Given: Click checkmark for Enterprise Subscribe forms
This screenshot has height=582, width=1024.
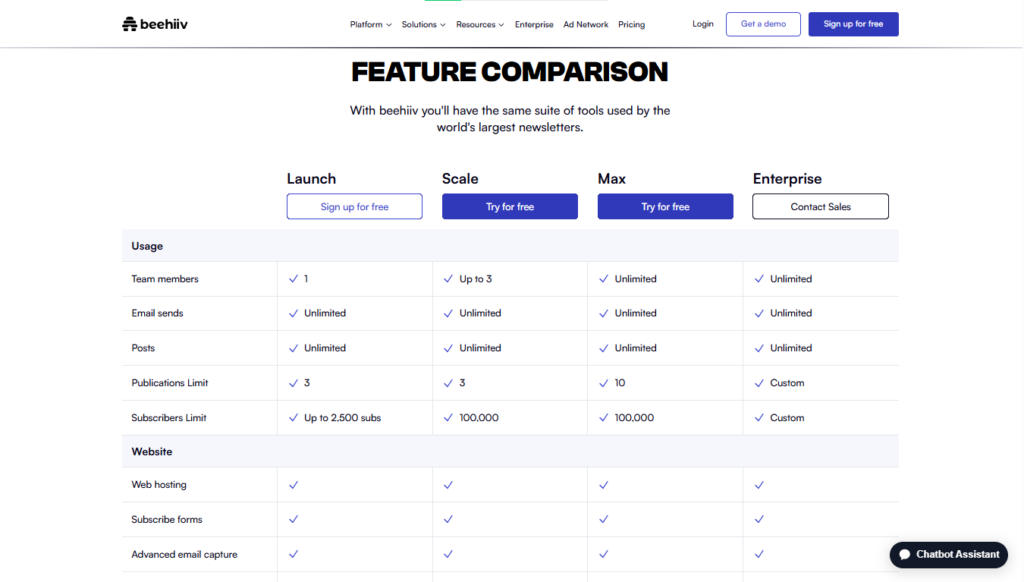Looking at the screenshot, I should tap(759, 519).
